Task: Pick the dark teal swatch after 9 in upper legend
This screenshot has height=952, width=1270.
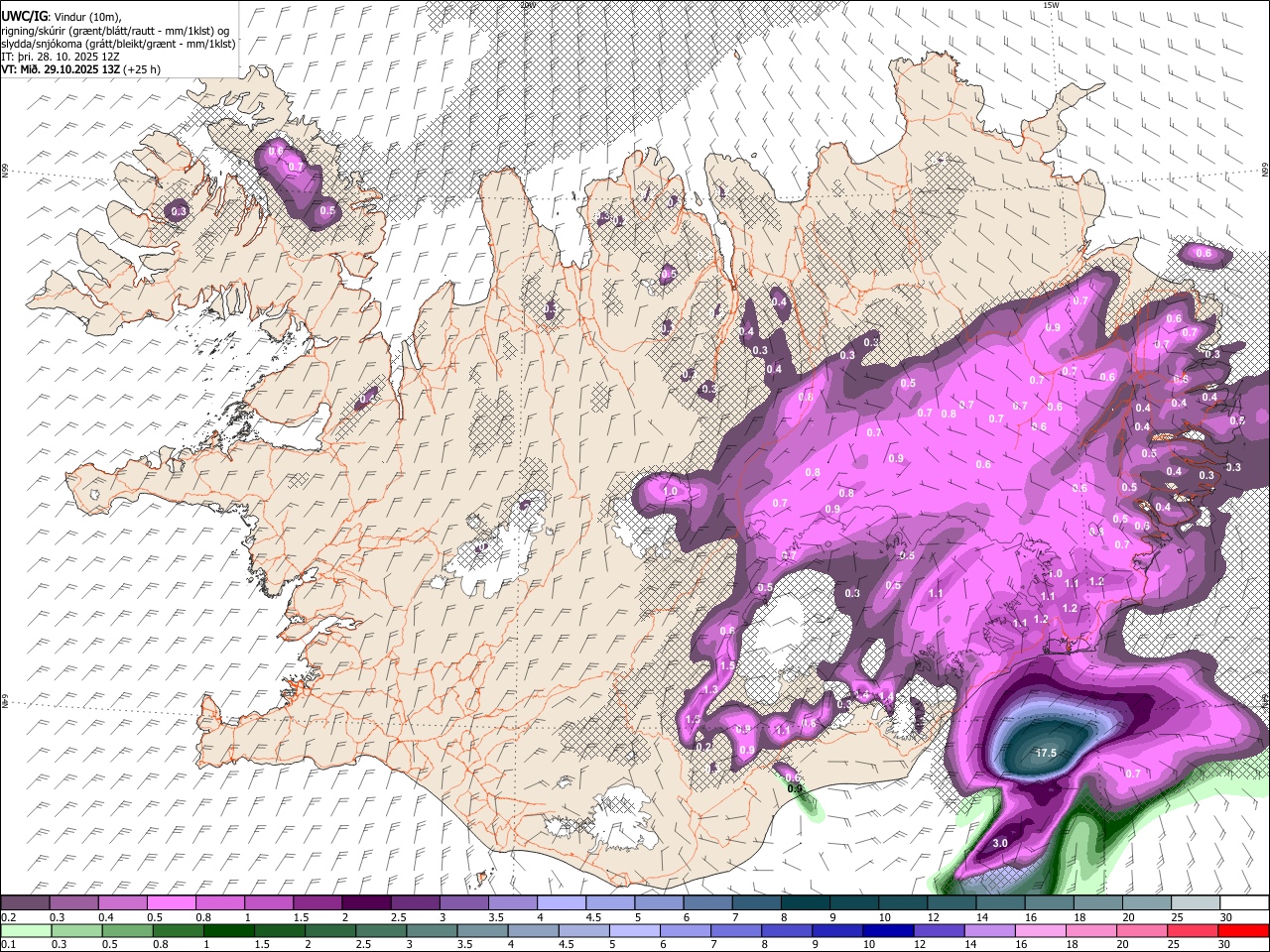Action: tap(854, 903)
